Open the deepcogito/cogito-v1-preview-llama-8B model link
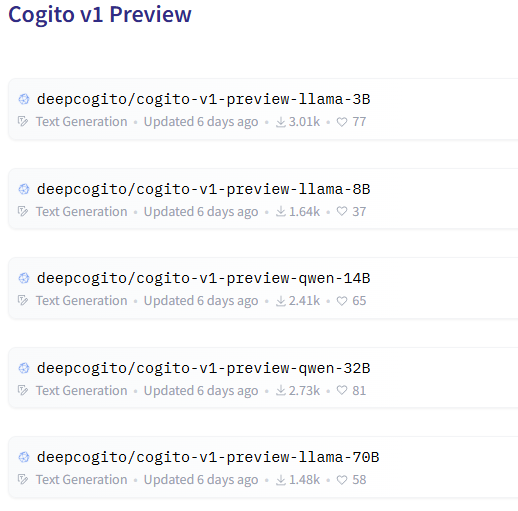The image size is (518, 511). [x=203, y=189]
